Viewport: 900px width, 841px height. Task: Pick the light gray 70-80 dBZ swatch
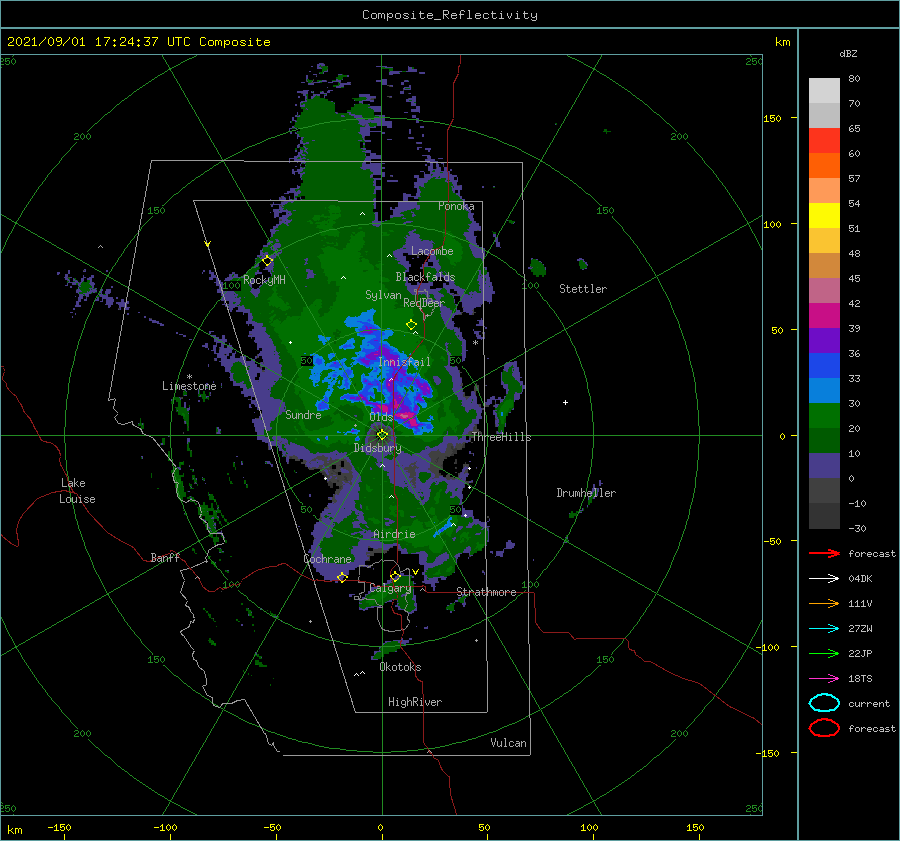pyautogui.click(x=824, y=91)
